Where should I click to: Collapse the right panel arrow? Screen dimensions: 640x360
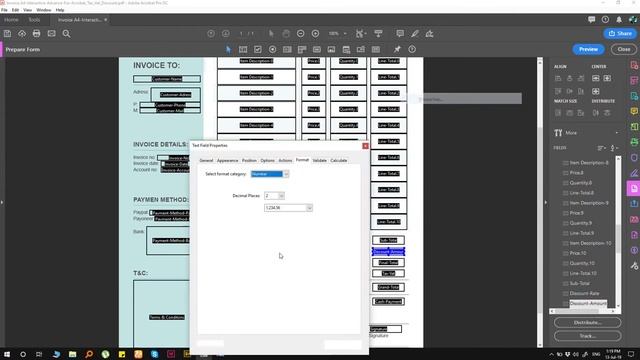(x=546, y=202)
